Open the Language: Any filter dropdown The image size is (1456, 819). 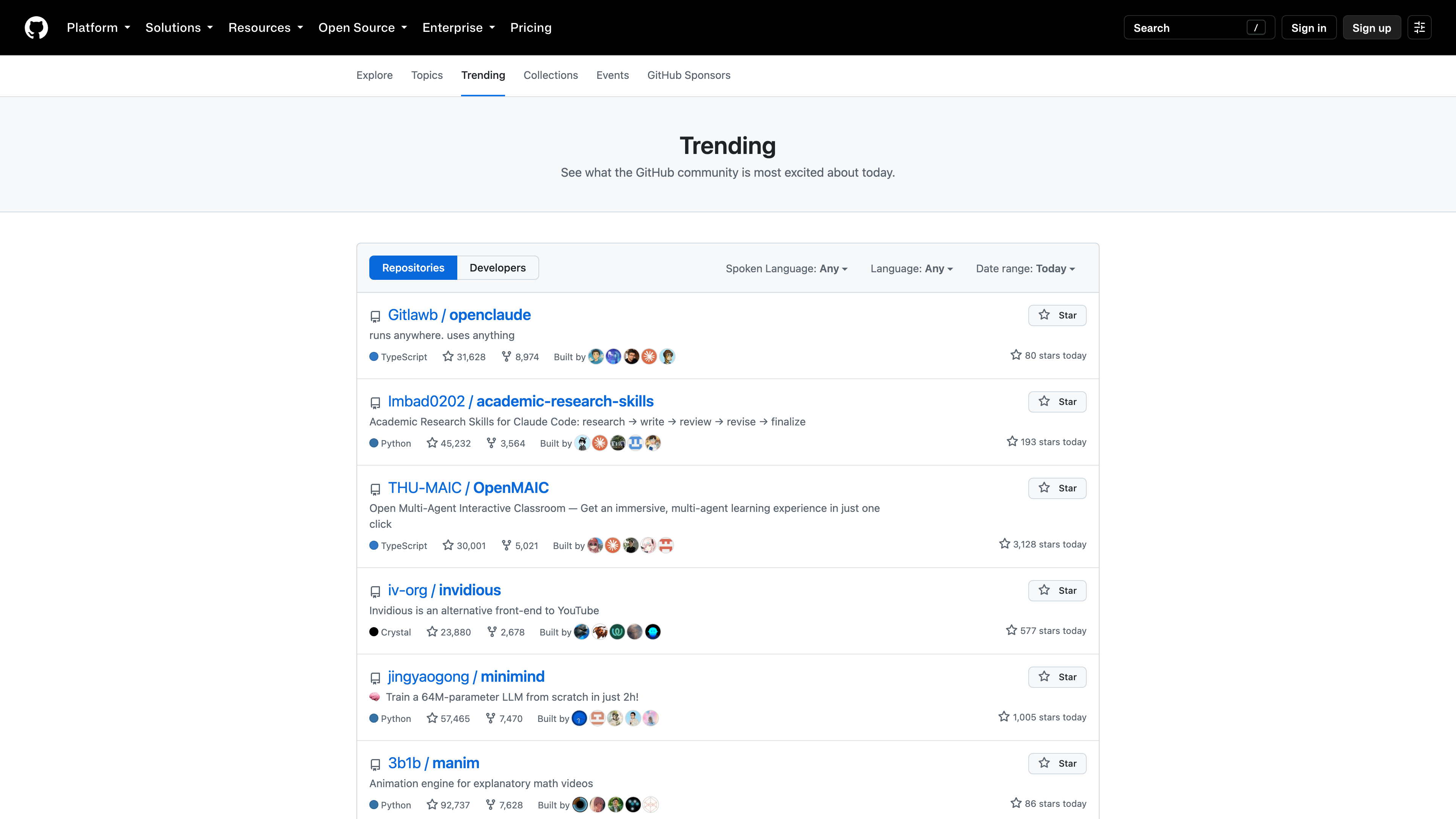tap(912, 268)
